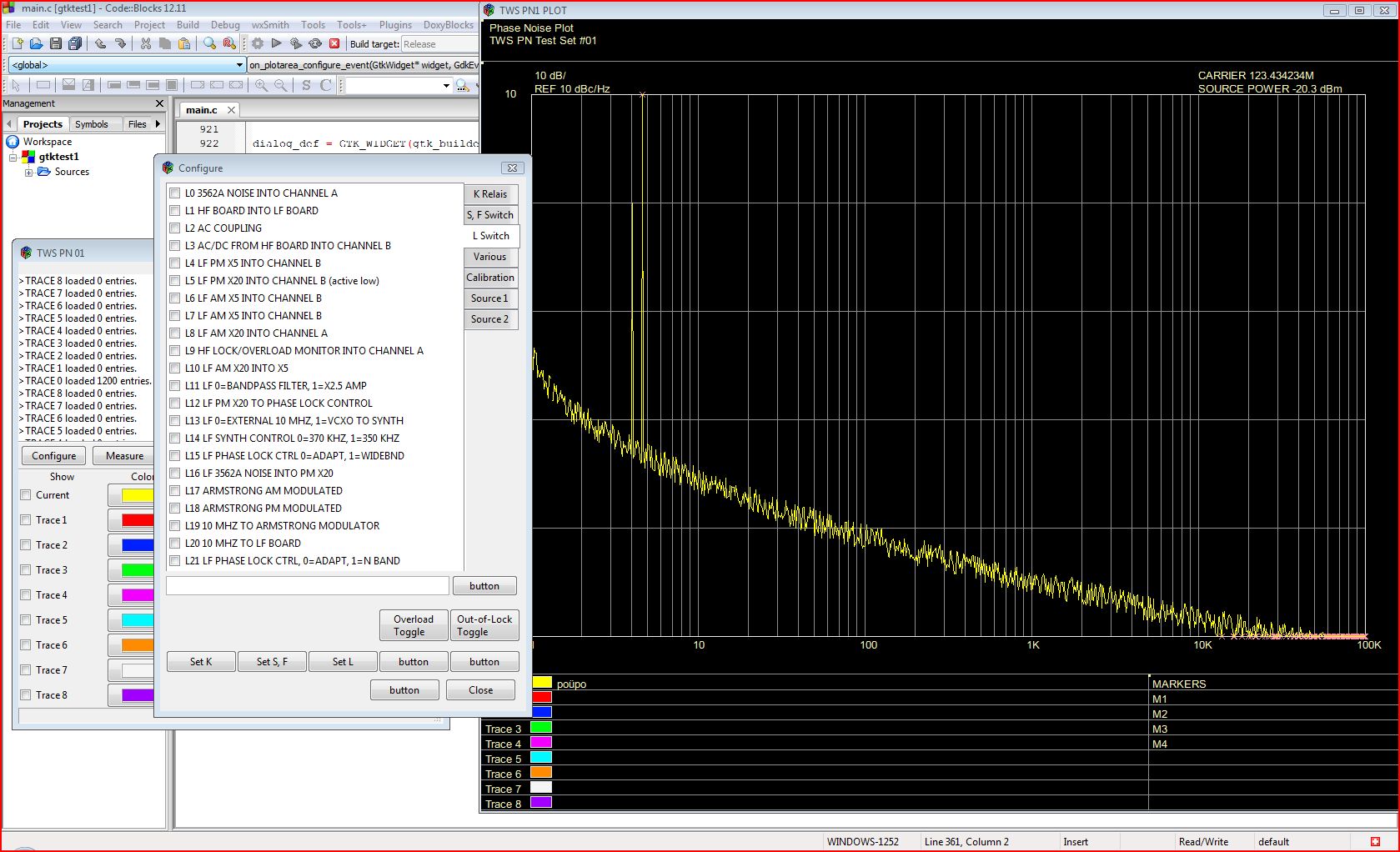Click the C toolbar icon
The width and height of the screenshot is (1400, 852).
pyautogui.click(x=325, y=85)
